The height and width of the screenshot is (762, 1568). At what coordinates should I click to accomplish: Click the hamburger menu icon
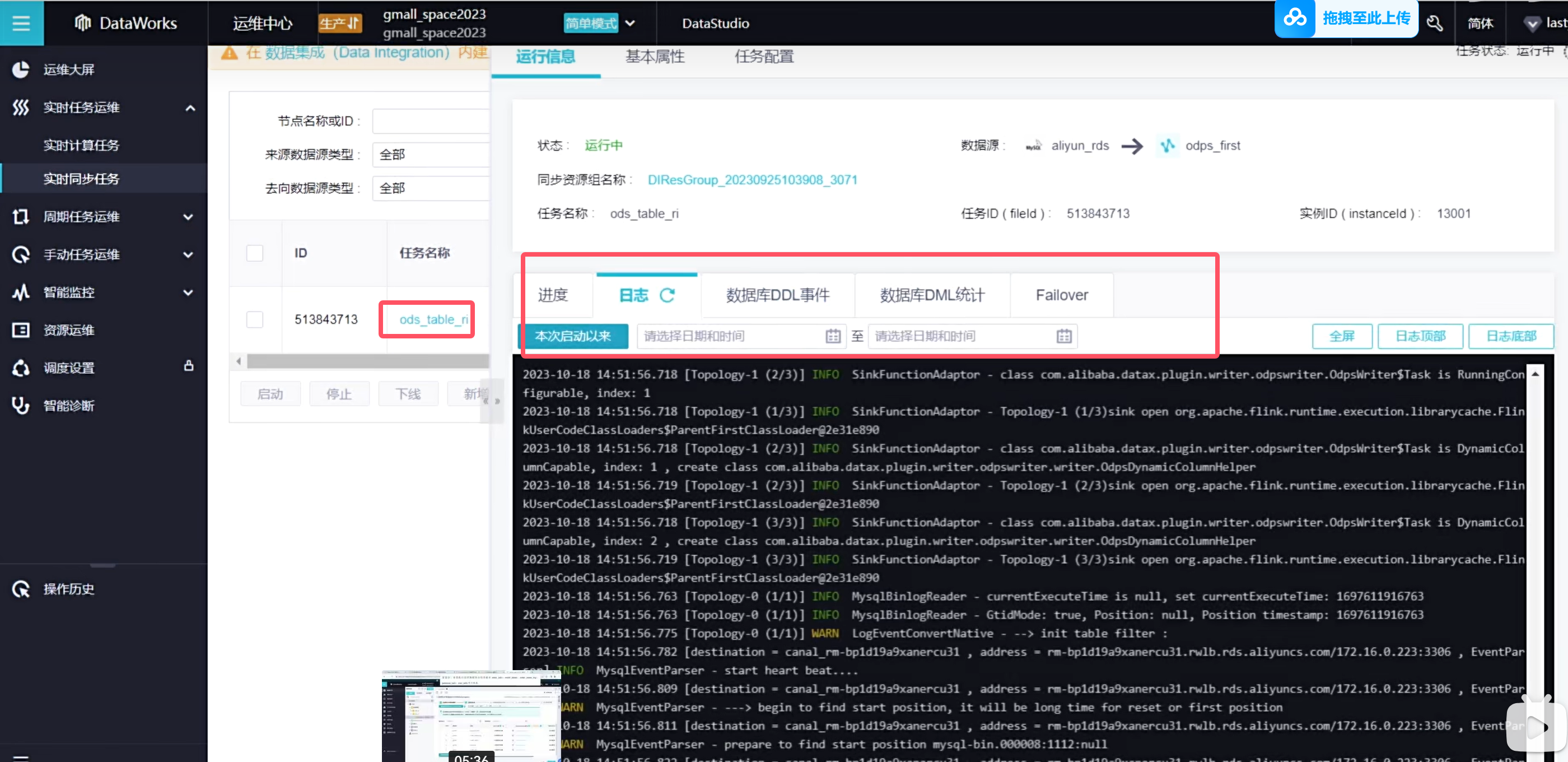(x=21, y=23)
